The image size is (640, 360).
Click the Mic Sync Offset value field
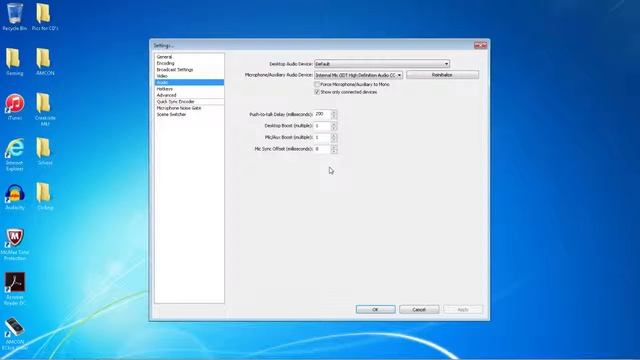point(322,149)
